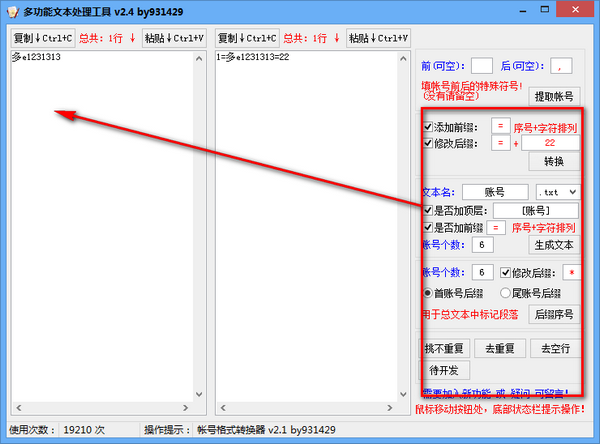Click the 转换 button
This screenshot has width=600, height=444.
tap(554, 161)
